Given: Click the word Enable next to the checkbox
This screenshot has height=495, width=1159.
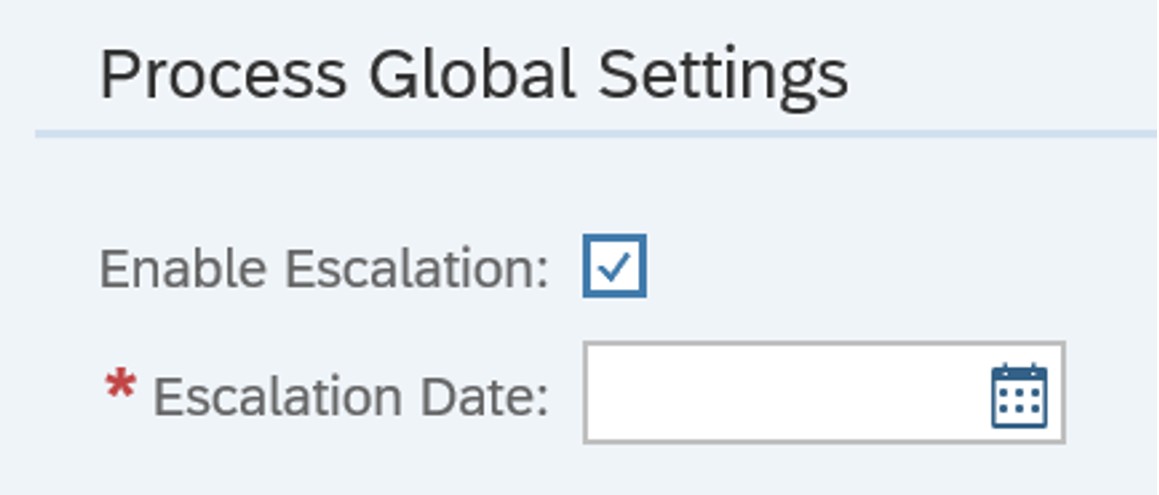Looking at the screenshot, I should pos(183,268).
